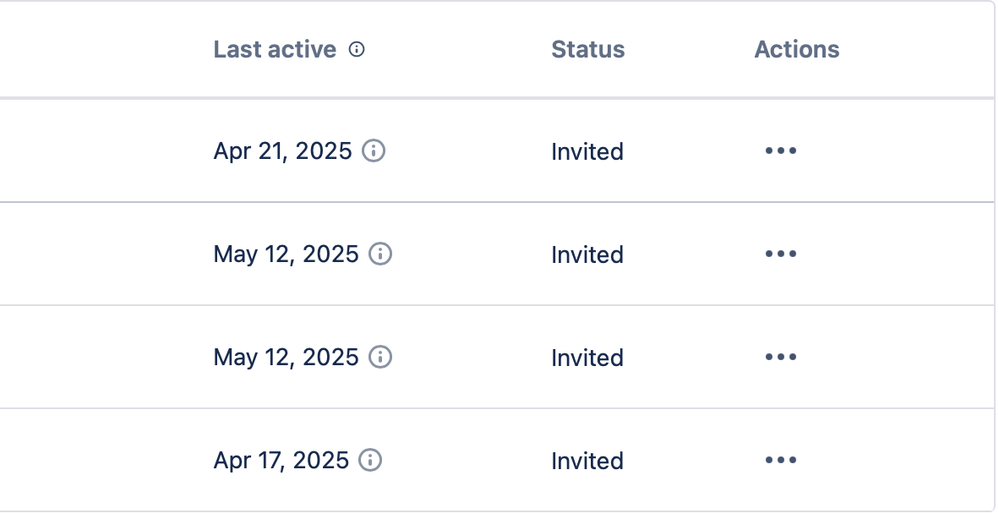Click the upper May 12, 2025 date
The height and width of the screenshot is (514, 999).
285,254
